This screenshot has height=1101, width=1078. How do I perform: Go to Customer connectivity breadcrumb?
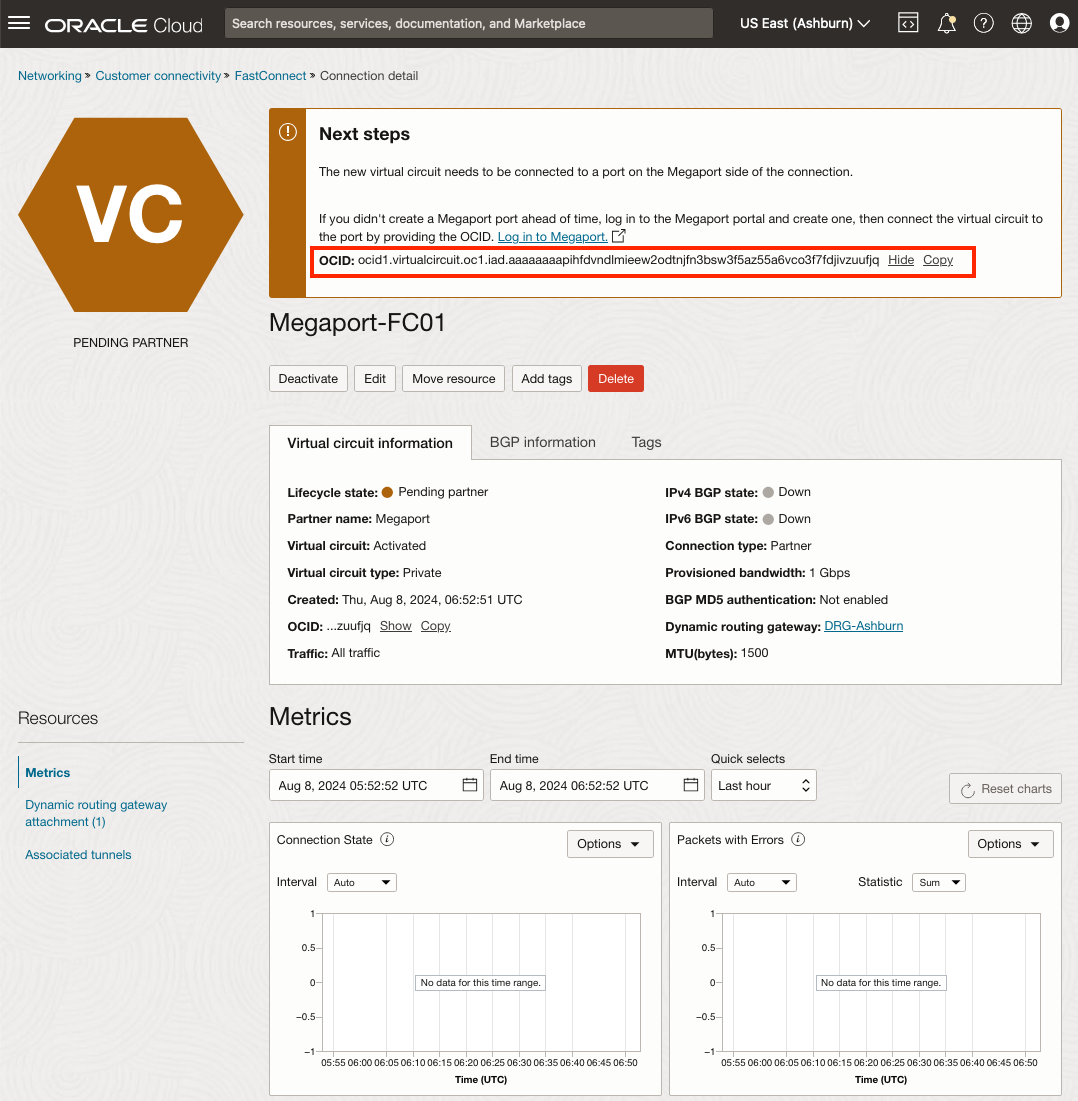pyautogui.click(x=158, y=76)
